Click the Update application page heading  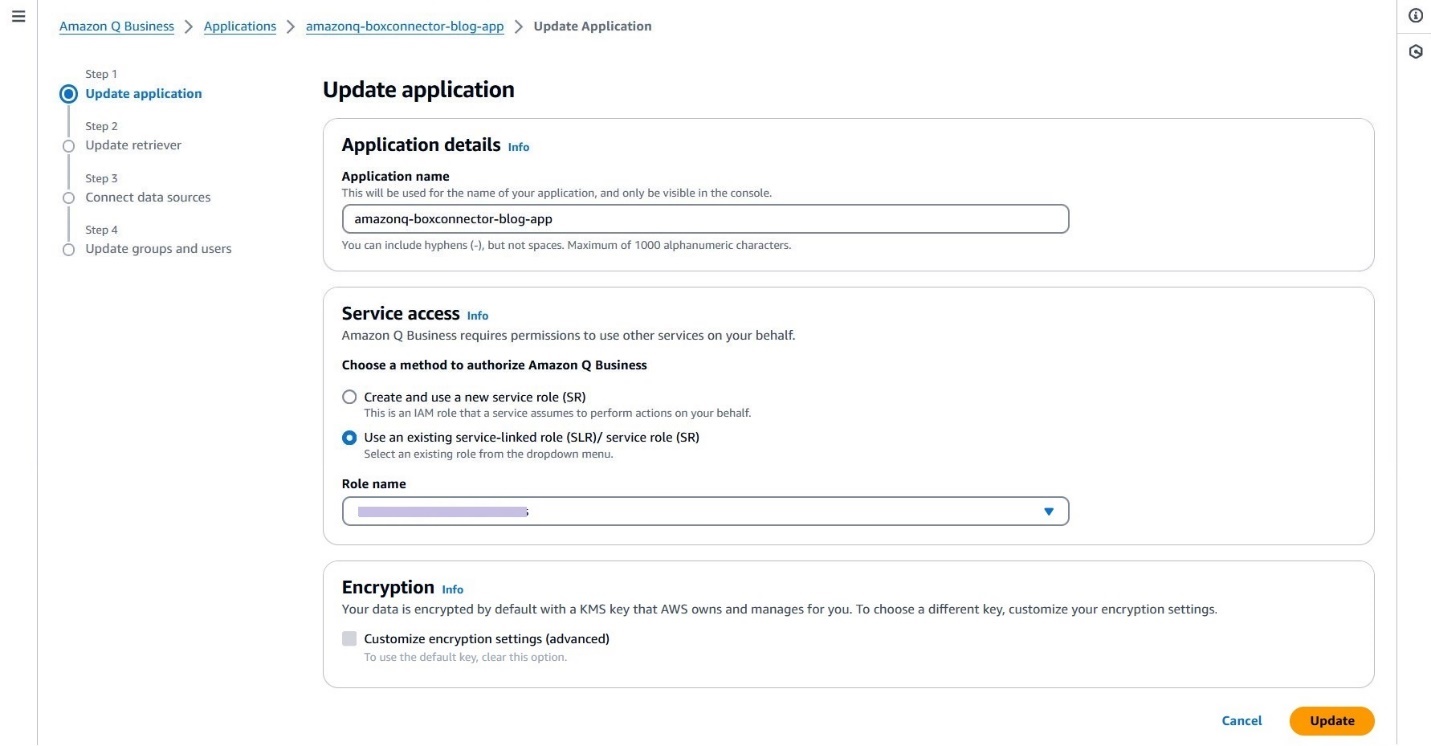[418, 90]
